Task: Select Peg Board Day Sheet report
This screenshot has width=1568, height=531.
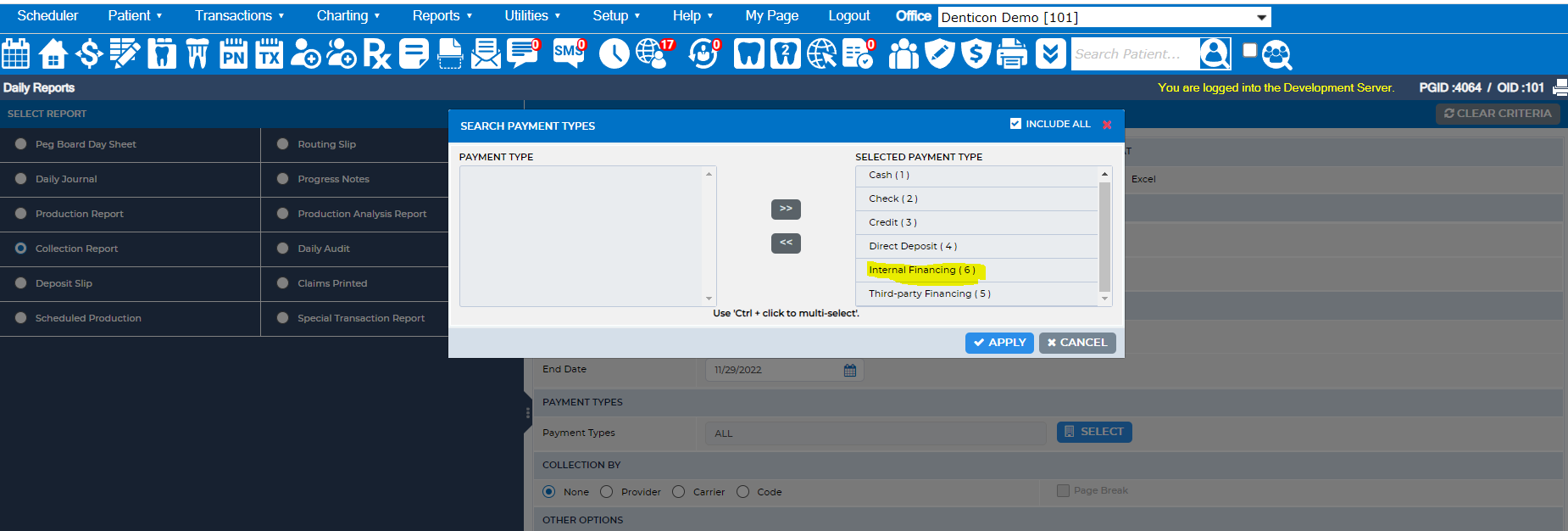Action: pos(20,144)
